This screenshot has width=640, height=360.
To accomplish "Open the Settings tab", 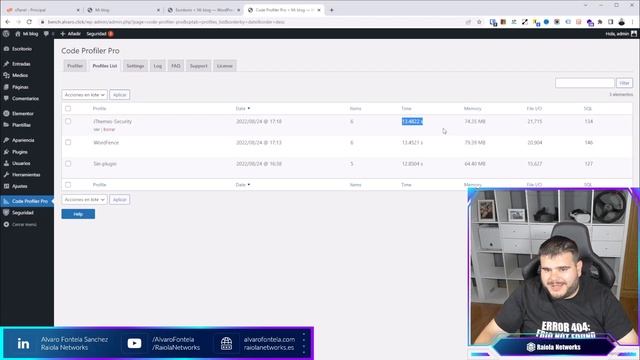I will (x=135, y=66).
